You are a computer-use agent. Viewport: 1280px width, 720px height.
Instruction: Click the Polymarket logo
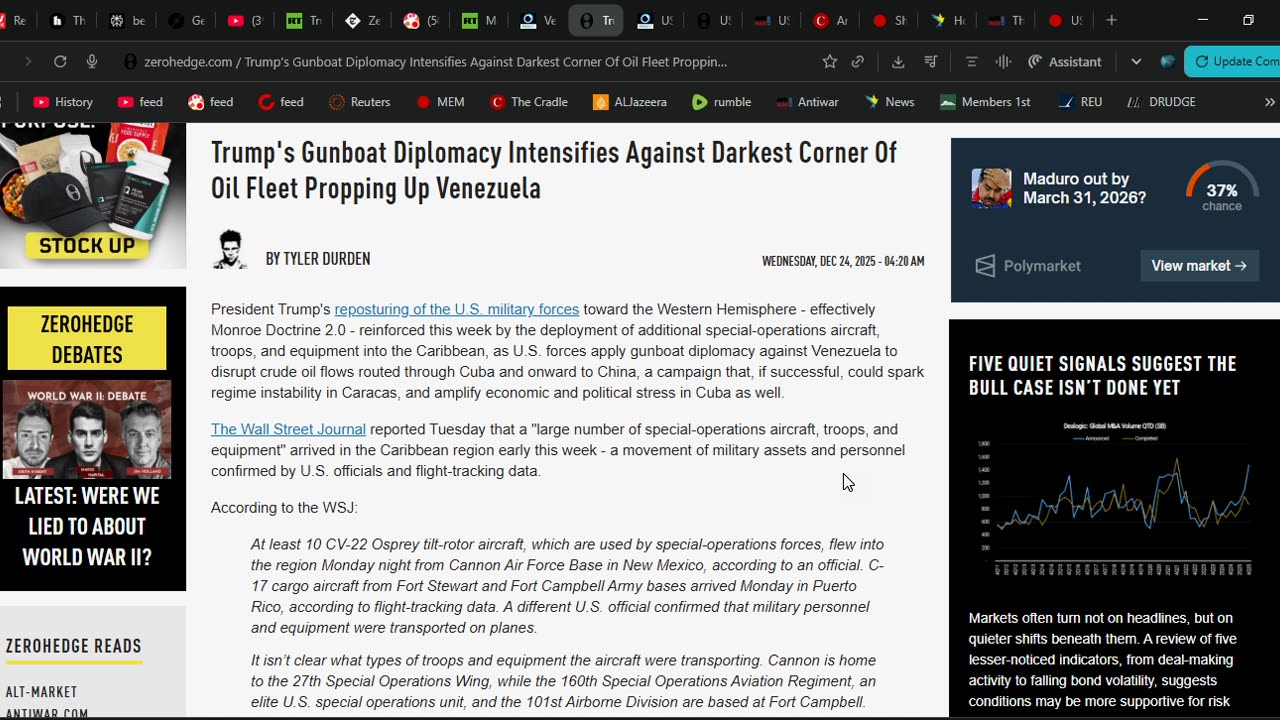(1029, 266)
